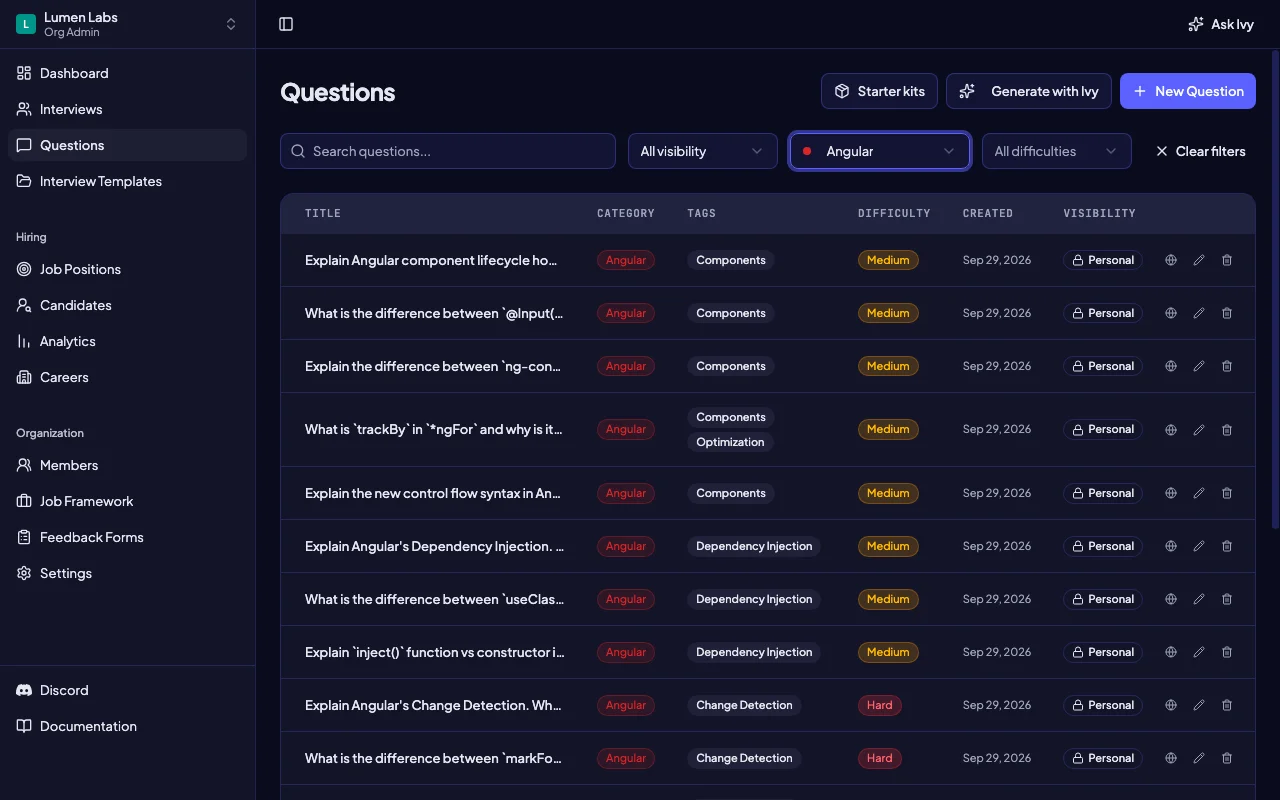Open the 'ng-con…' difference question title
1280x800 pixels.
pyautogui.click(x=433, y=366)
